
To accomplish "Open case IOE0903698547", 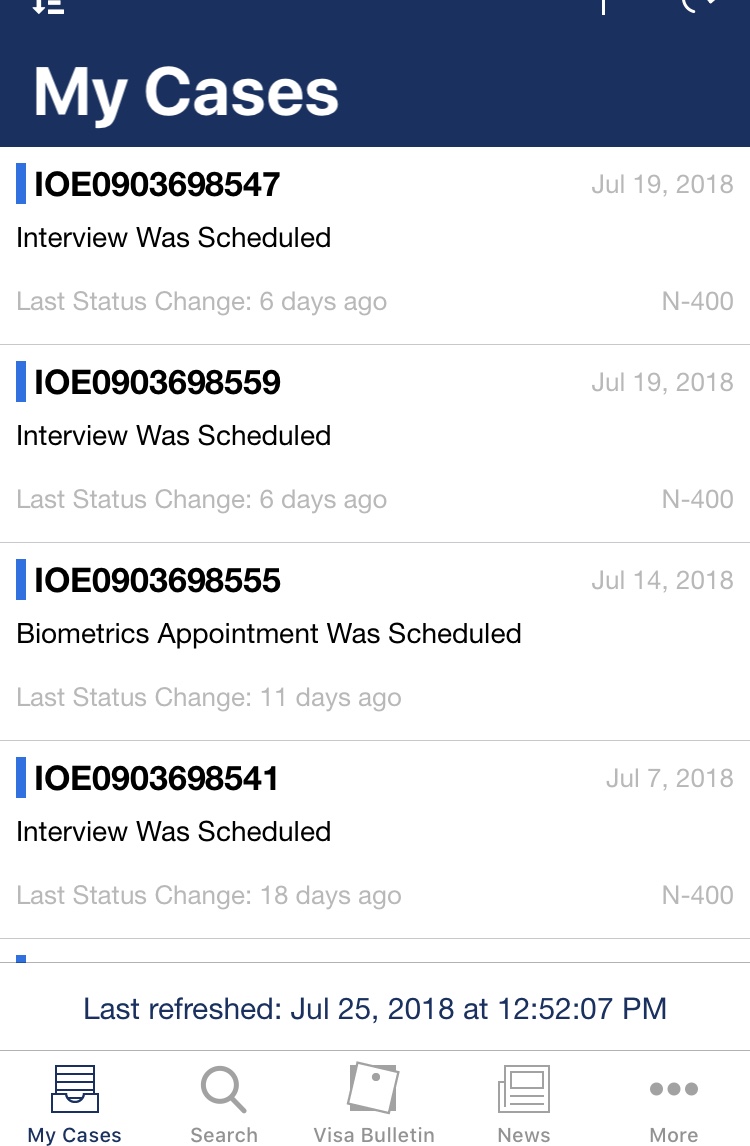I will 375,246.
